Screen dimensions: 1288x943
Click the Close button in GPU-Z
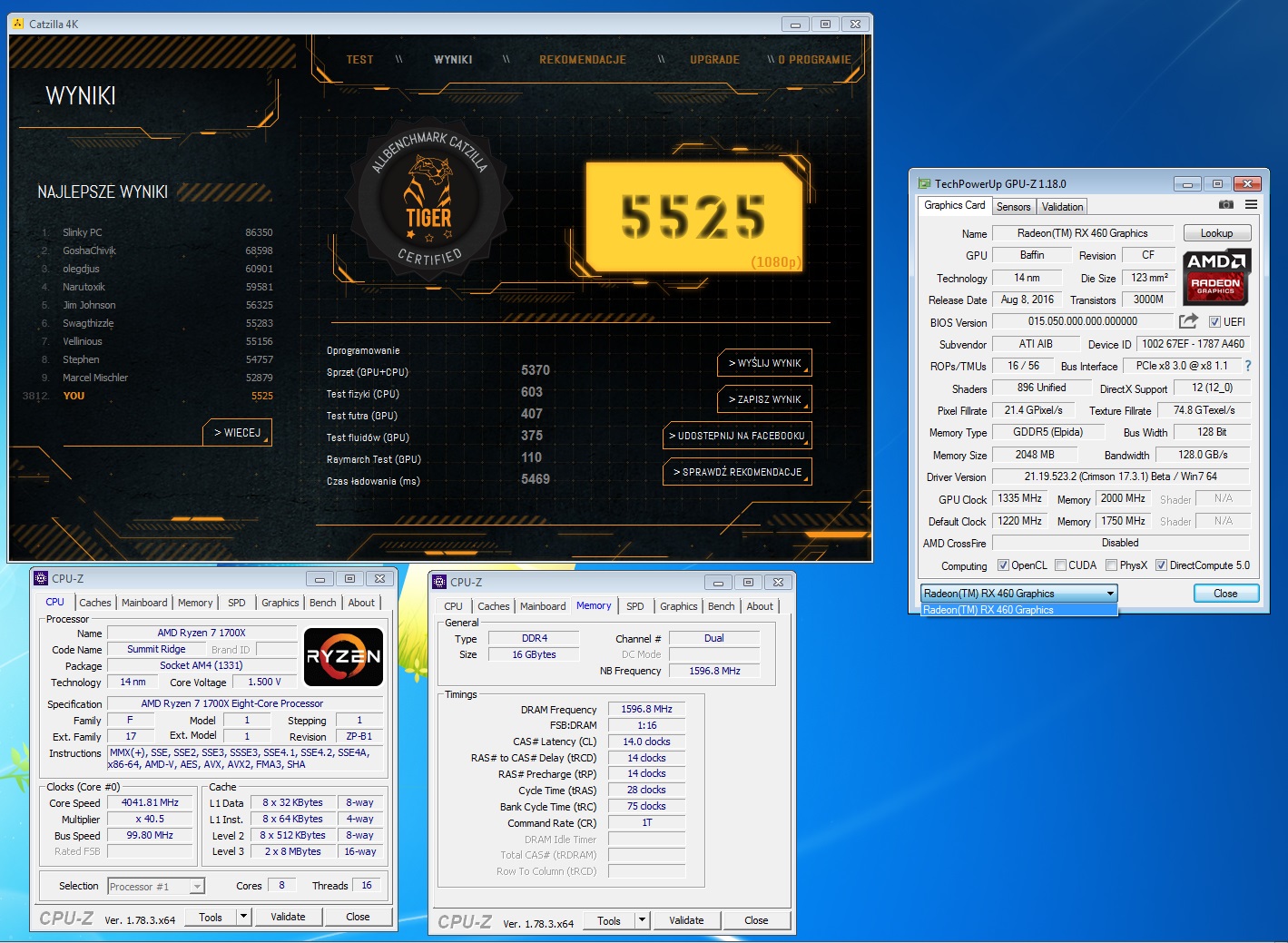tap(1225, 594)
